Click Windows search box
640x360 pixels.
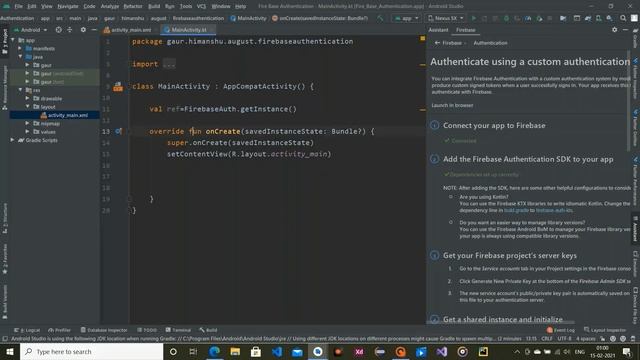tap(91, 351)
